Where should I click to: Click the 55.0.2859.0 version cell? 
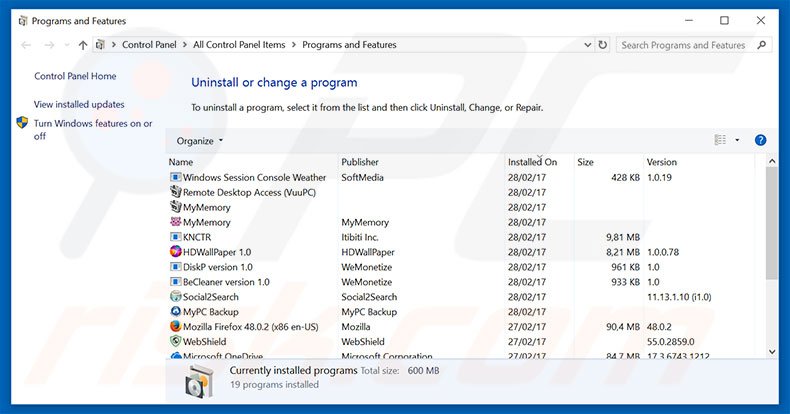tap(671, 341)
